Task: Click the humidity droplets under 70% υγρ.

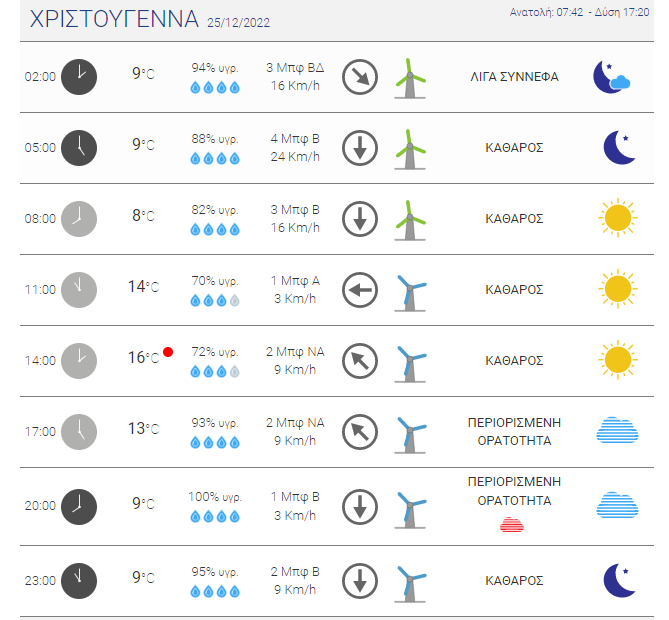Action: 215,301
